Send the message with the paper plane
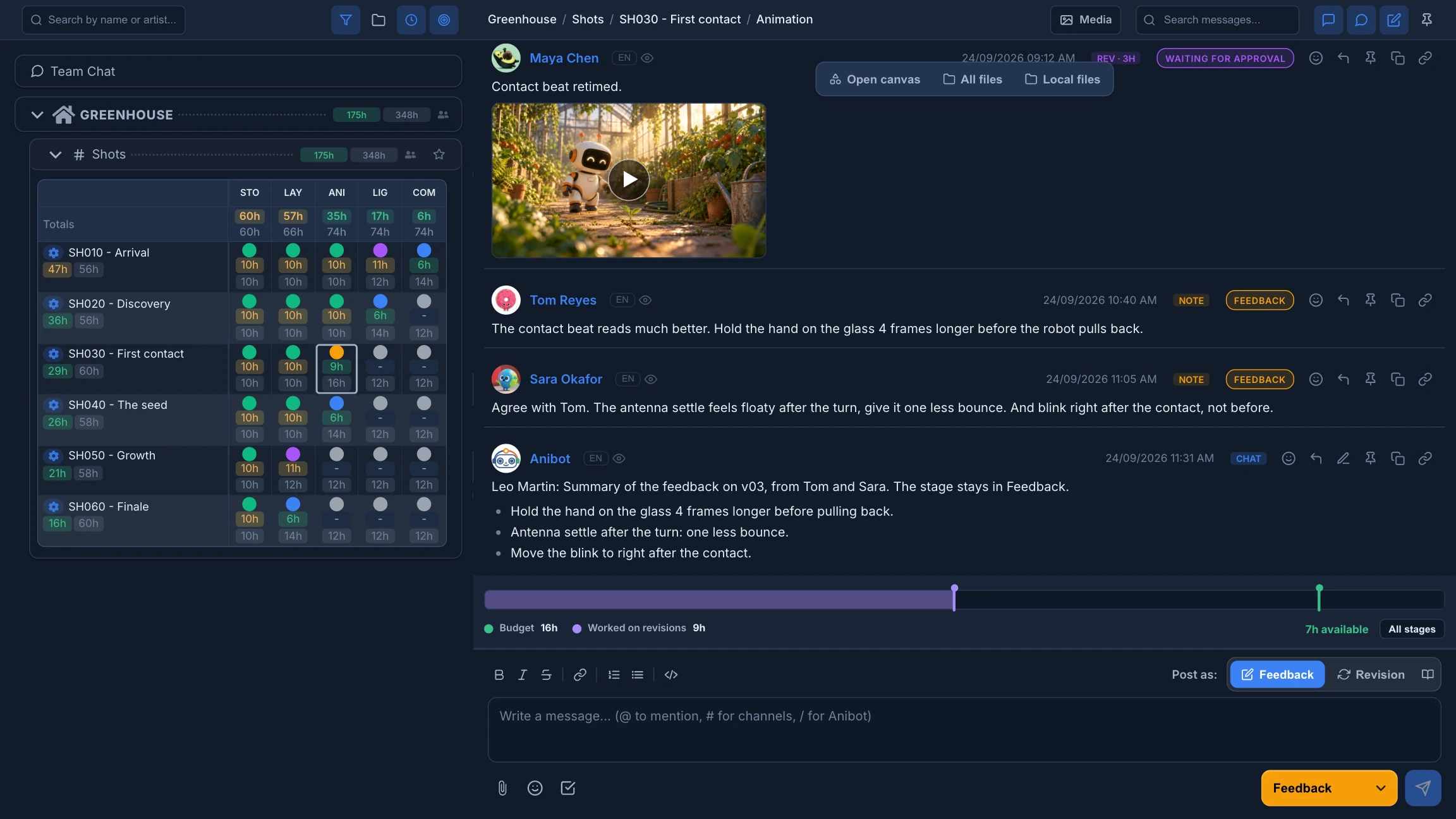 [1423, 788]
